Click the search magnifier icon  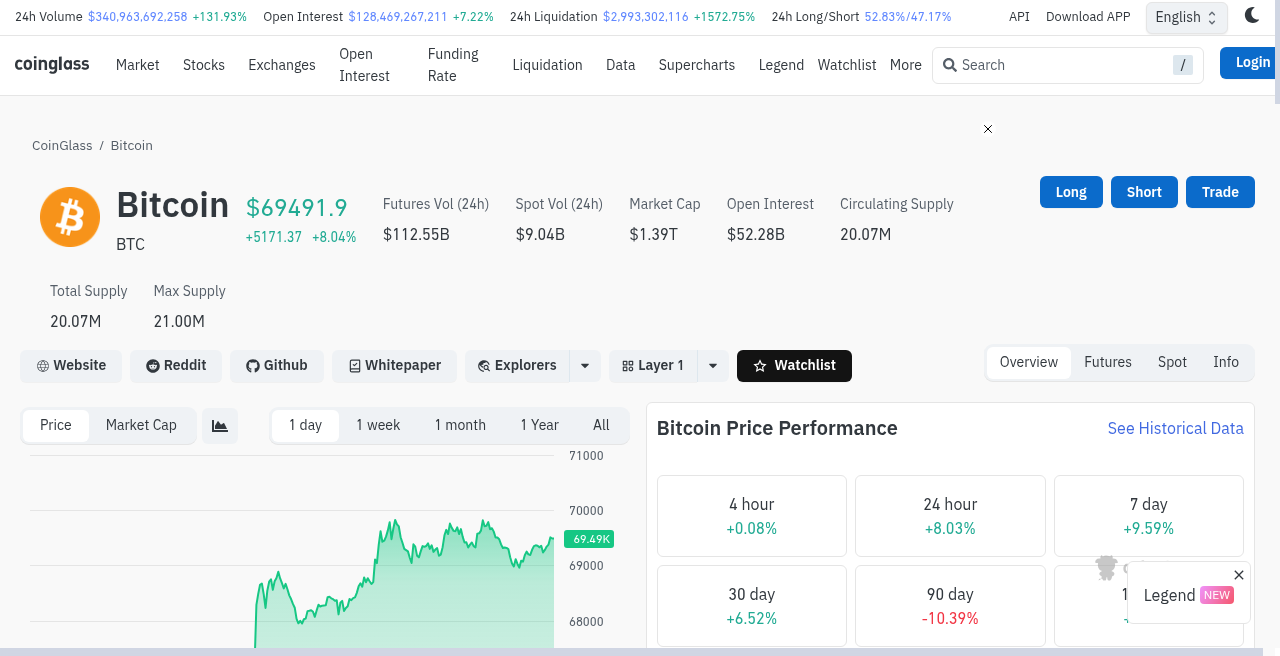click(950, 65)
